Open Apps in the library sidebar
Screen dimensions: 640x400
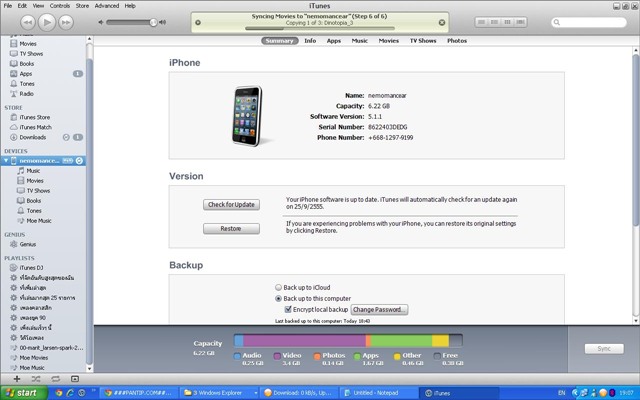pyautogui.click(x=26, y=74)
